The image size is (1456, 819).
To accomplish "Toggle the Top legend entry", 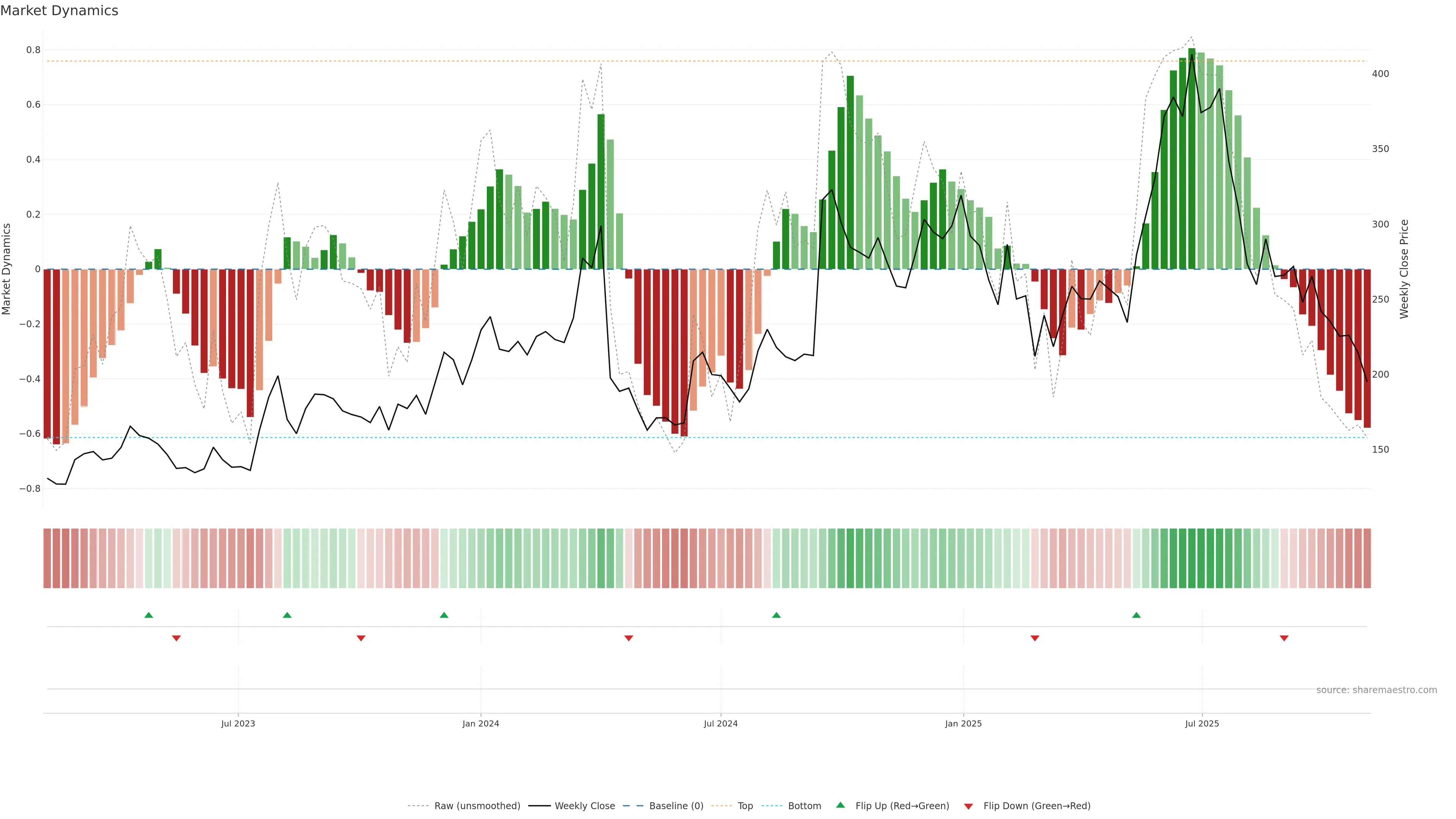I will click(x=745, y=805).
